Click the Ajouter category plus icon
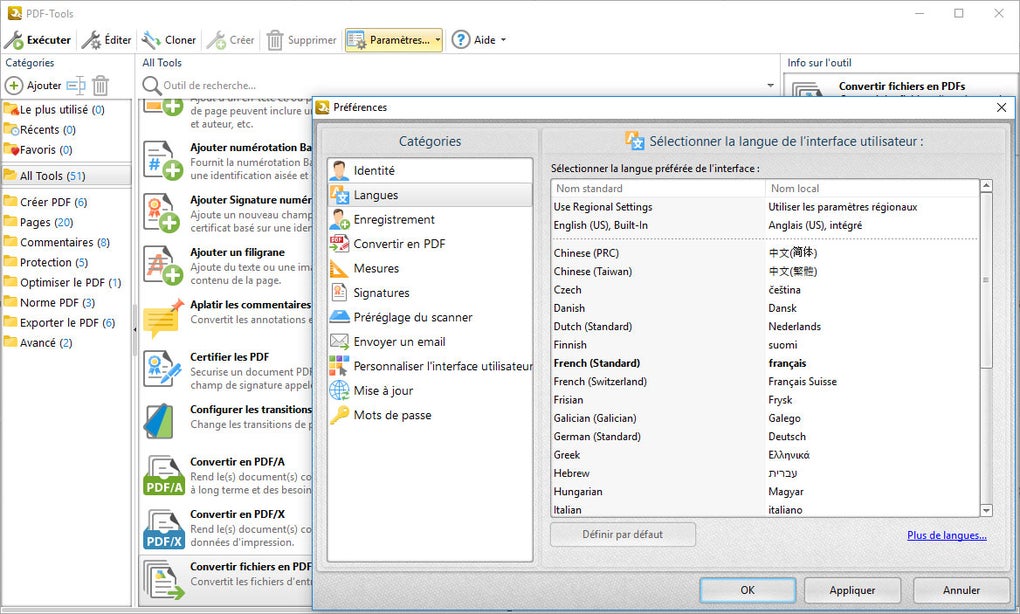This screenshot has width=1020, height=614. (14, 85)
